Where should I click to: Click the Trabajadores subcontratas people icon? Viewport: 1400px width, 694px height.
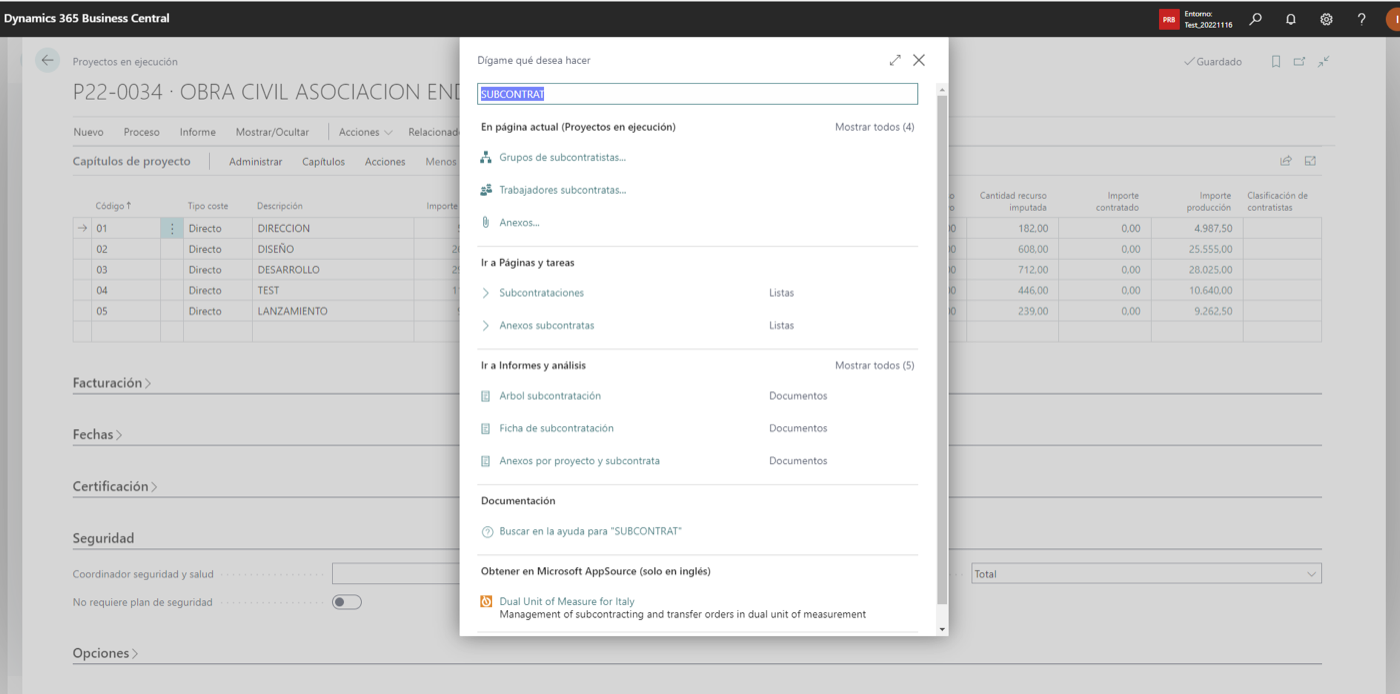click(486, 190)
